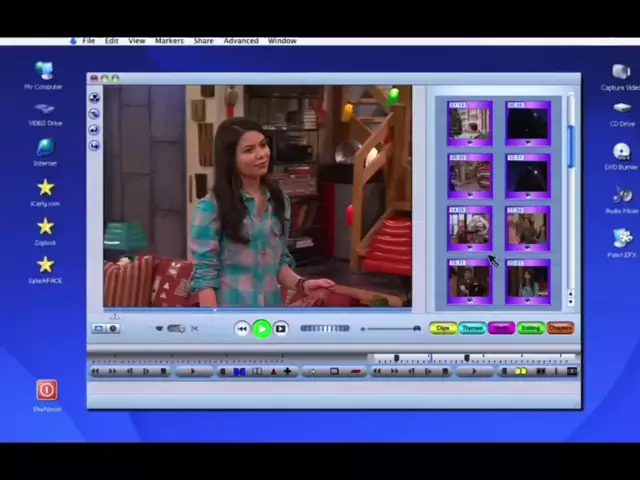Screen dimensions: 640x480
Task: Click the empty rectangle frame icon in toolbar
Action: click(x=334, y=371)
